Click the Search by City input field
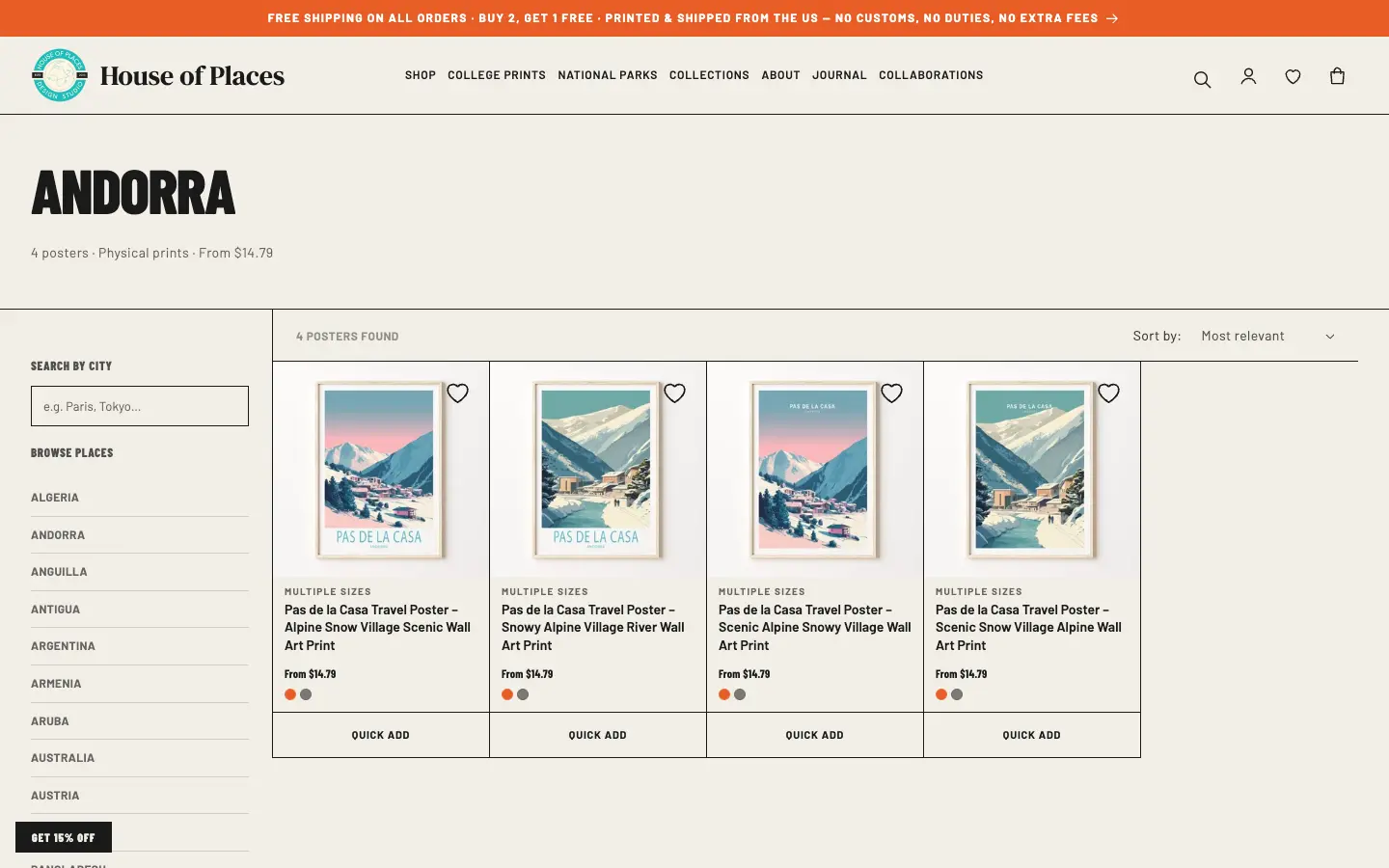 140,406
